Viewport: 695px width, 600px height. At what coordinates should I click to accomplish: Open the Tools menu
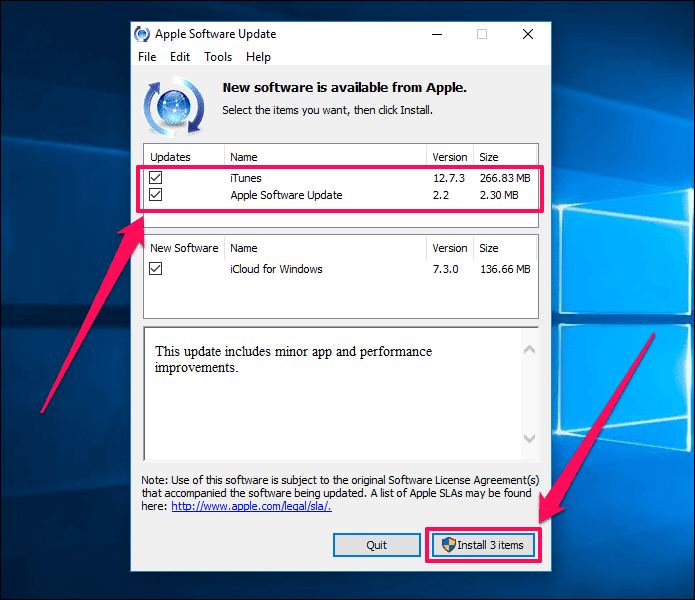[x=218, y=57]
